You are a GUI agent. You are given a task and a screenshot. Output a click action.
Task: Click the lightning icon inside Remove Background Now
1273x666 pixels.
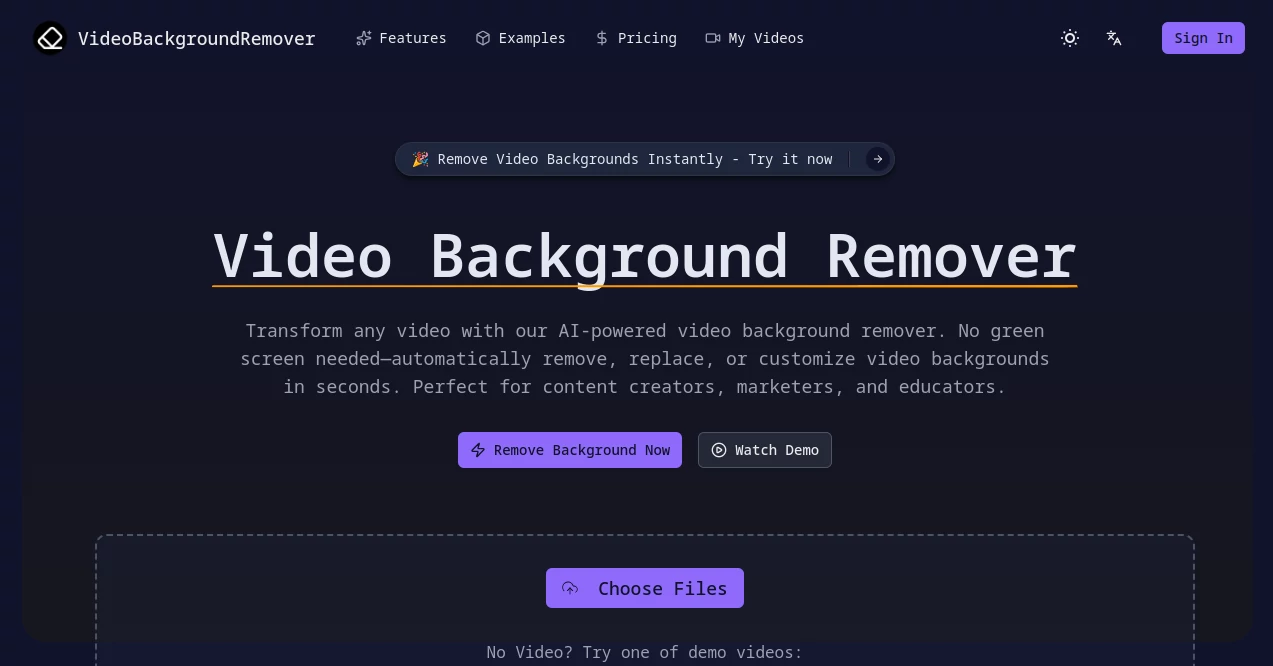[478, 450]
